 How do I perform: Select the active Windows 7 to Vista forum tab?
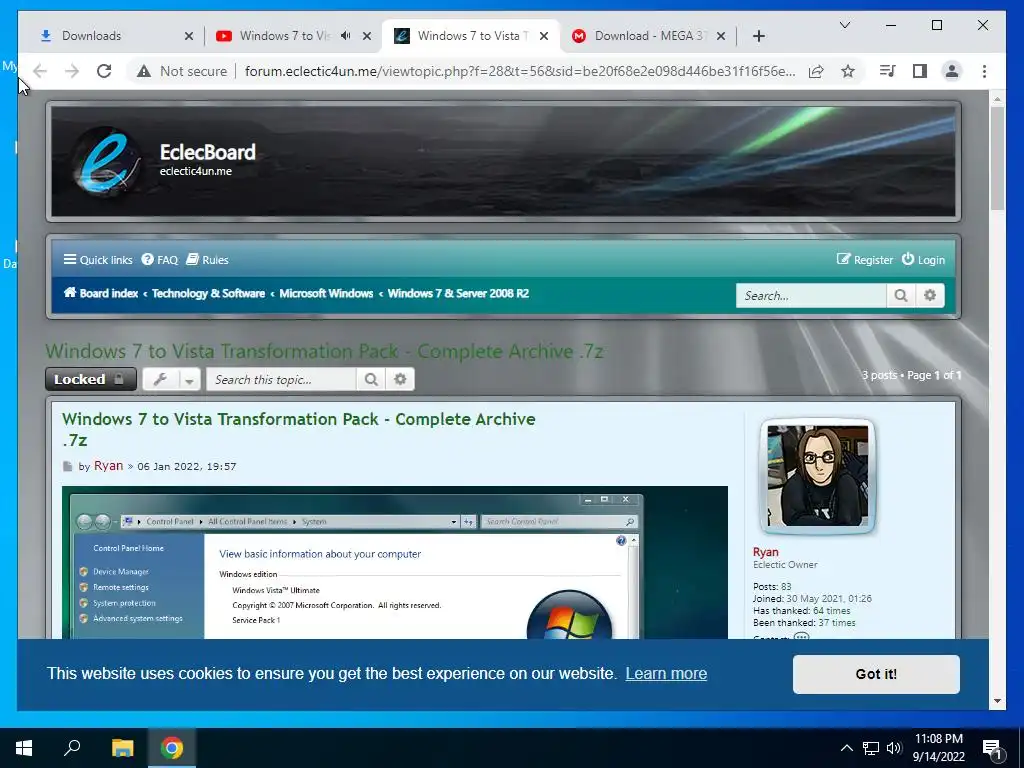point(469,36)
